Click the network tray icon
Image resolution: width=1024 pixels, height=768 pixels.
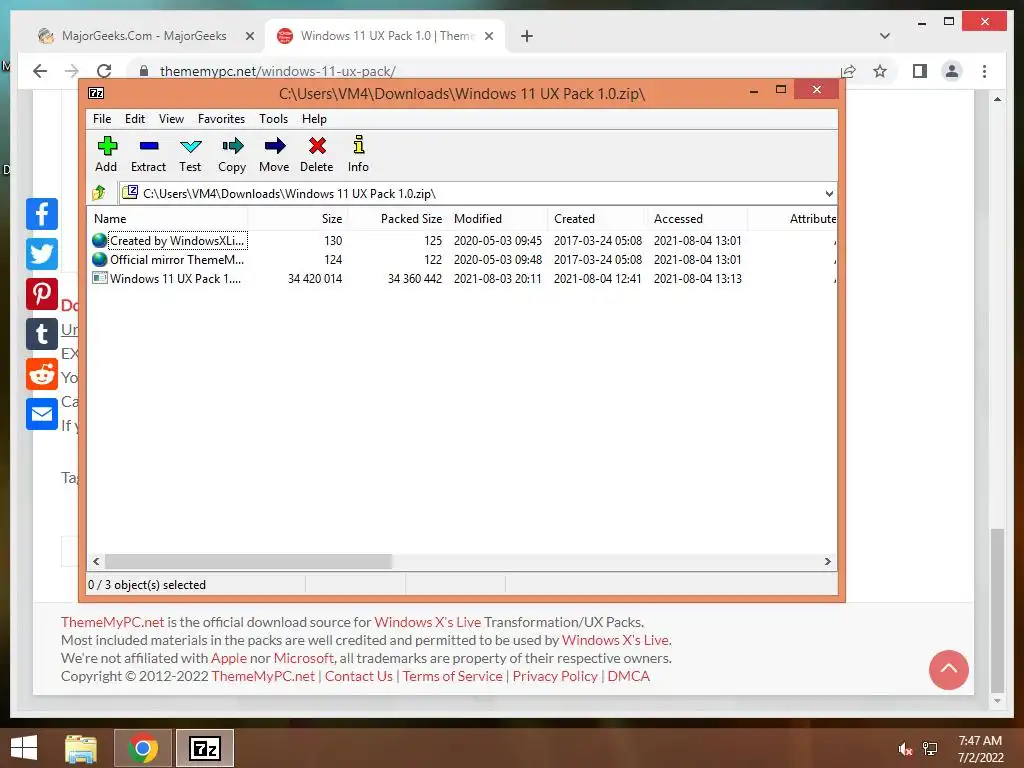coord(930,749)
